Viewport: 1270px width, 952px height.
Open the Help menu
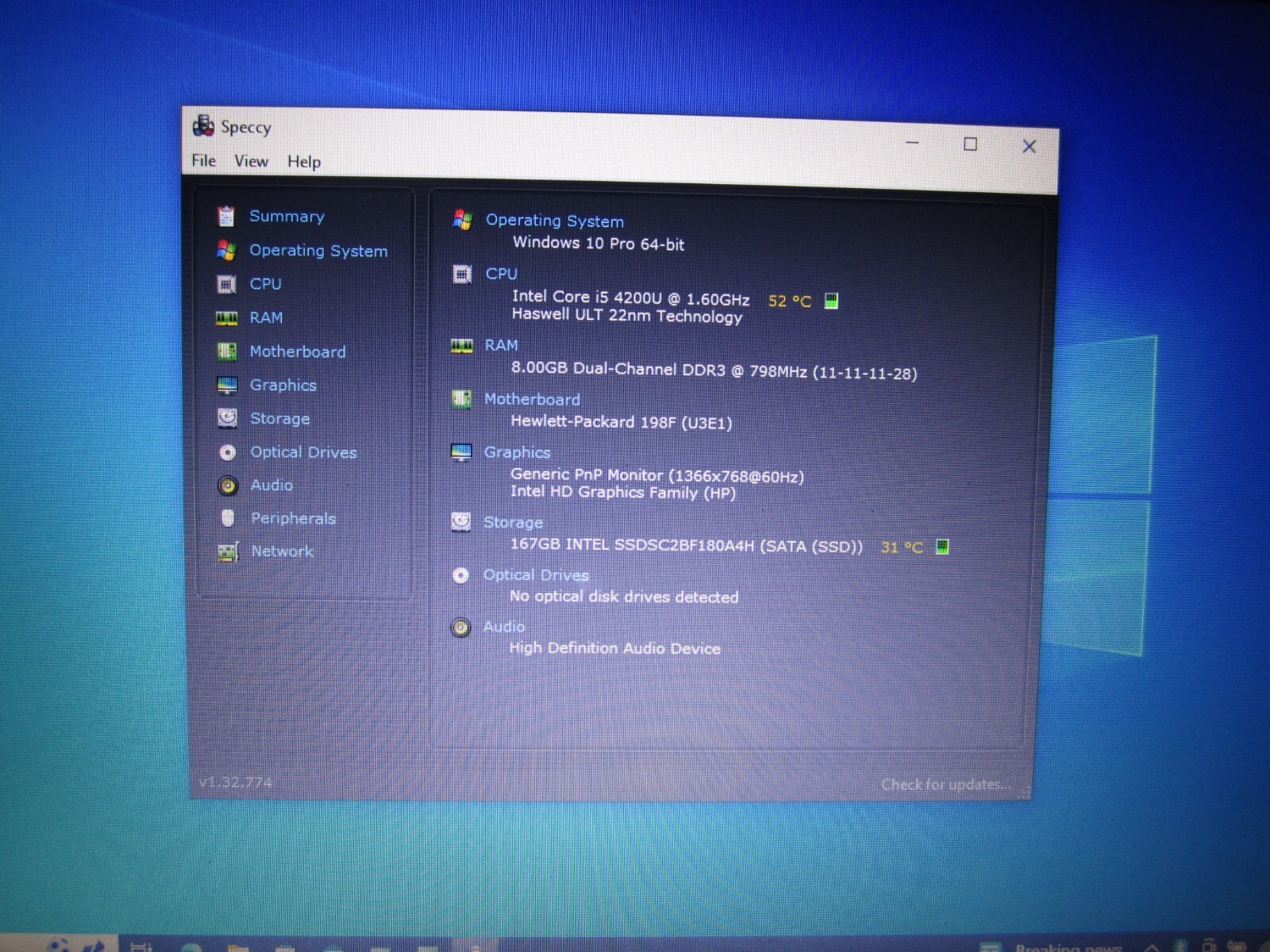pos(304,162)
